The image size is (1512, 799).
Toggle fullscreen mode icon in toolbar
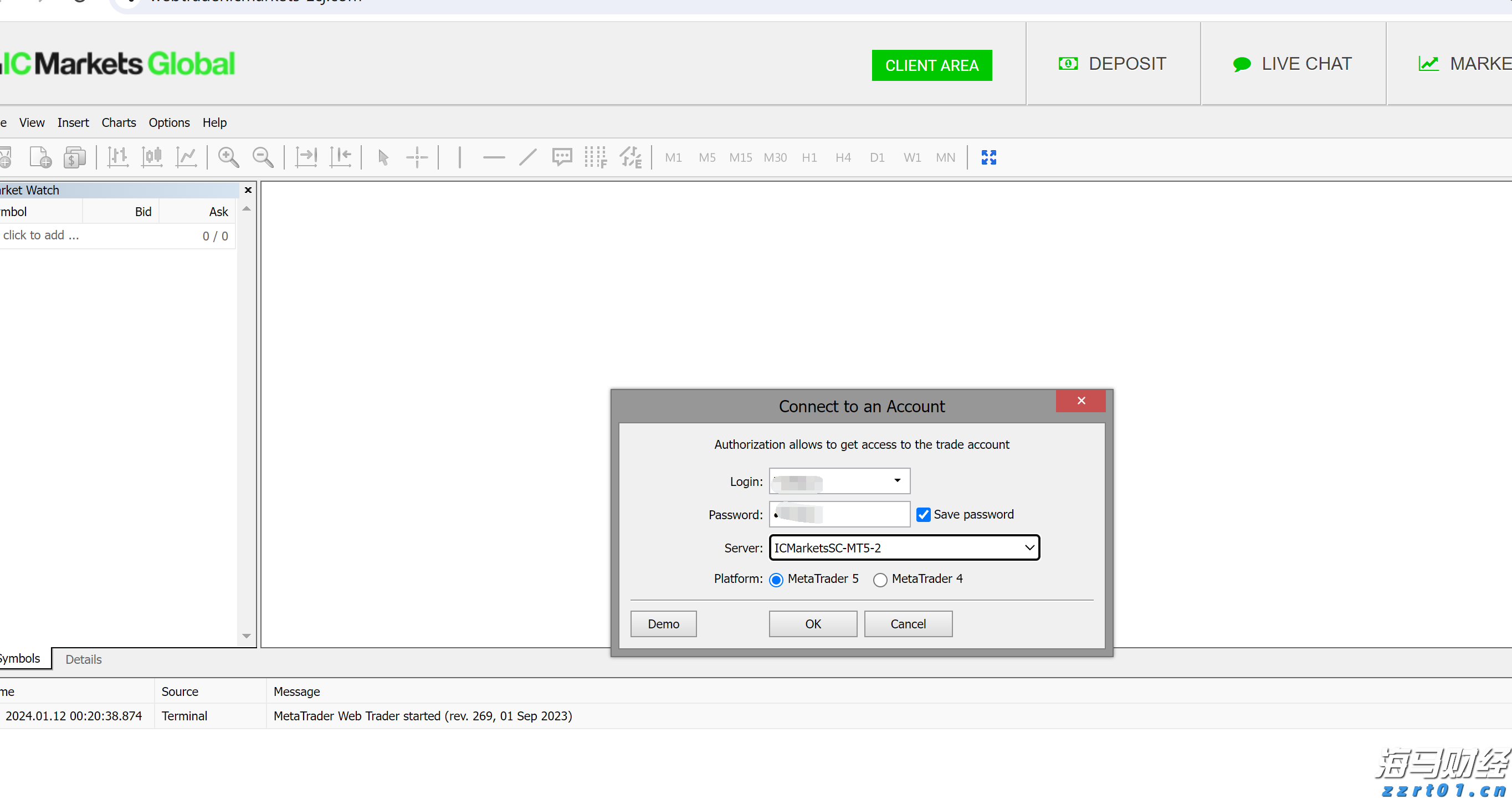[988, 157]
